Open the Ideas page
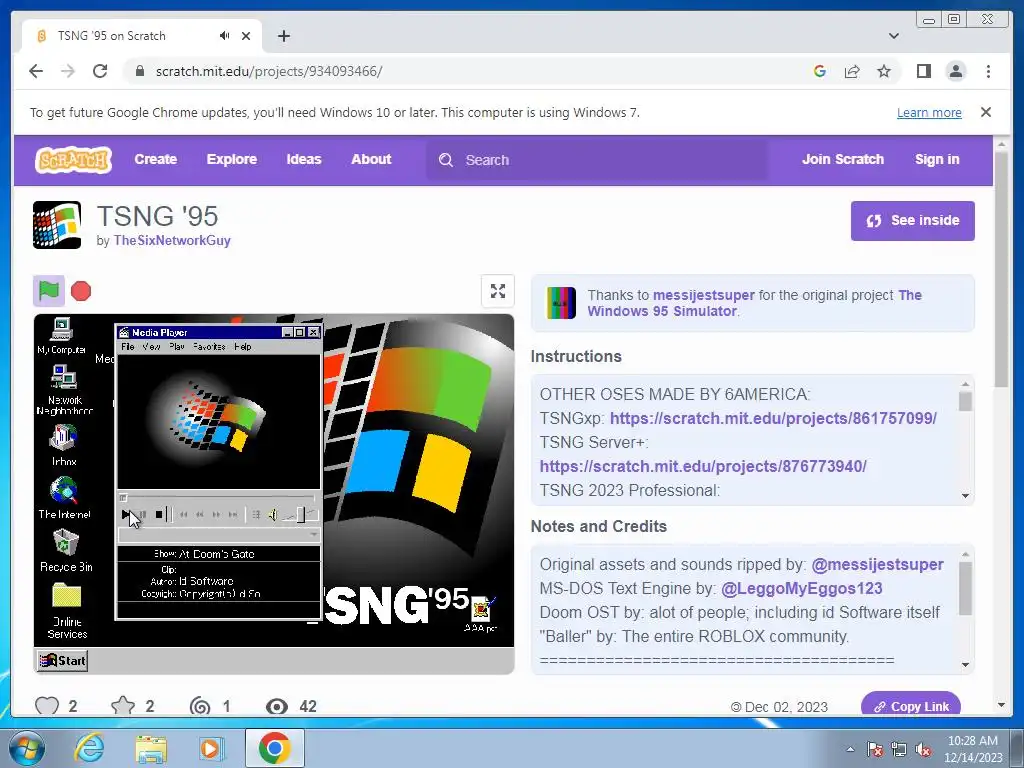The width and height of the screenshot is (1024, 768). (304, 159)
